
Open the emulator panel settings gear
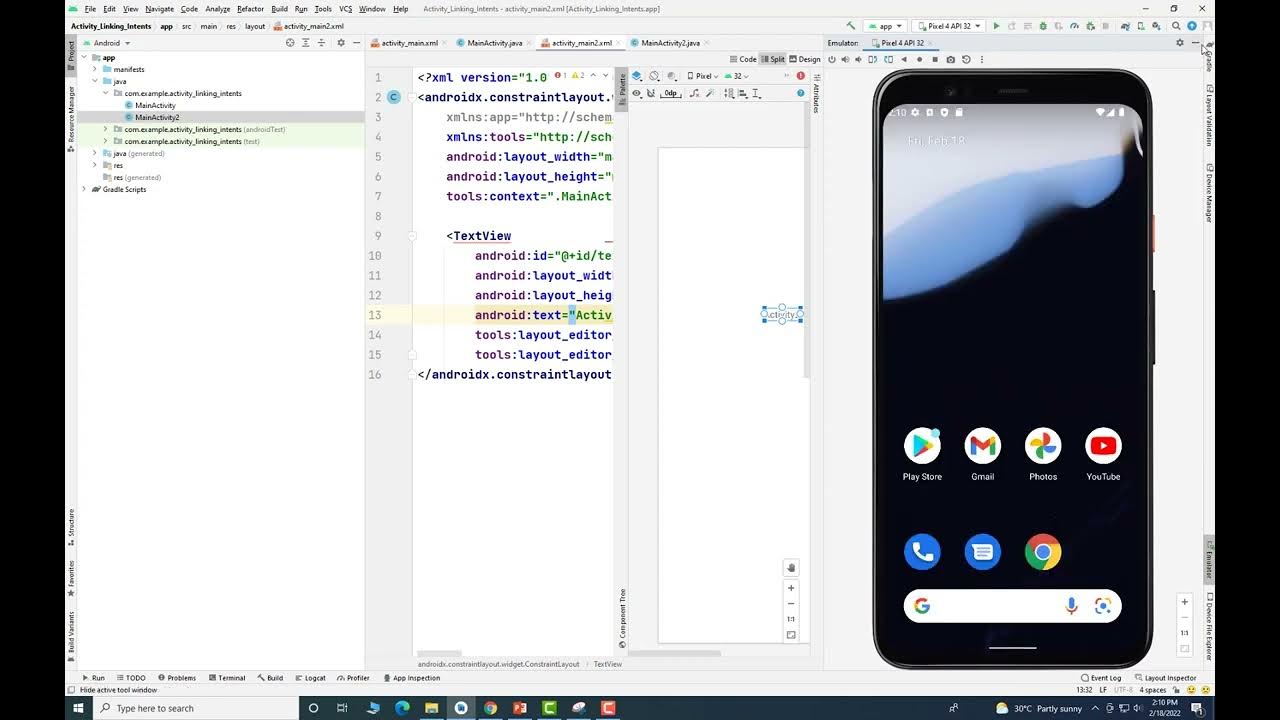click(1180, 43)
